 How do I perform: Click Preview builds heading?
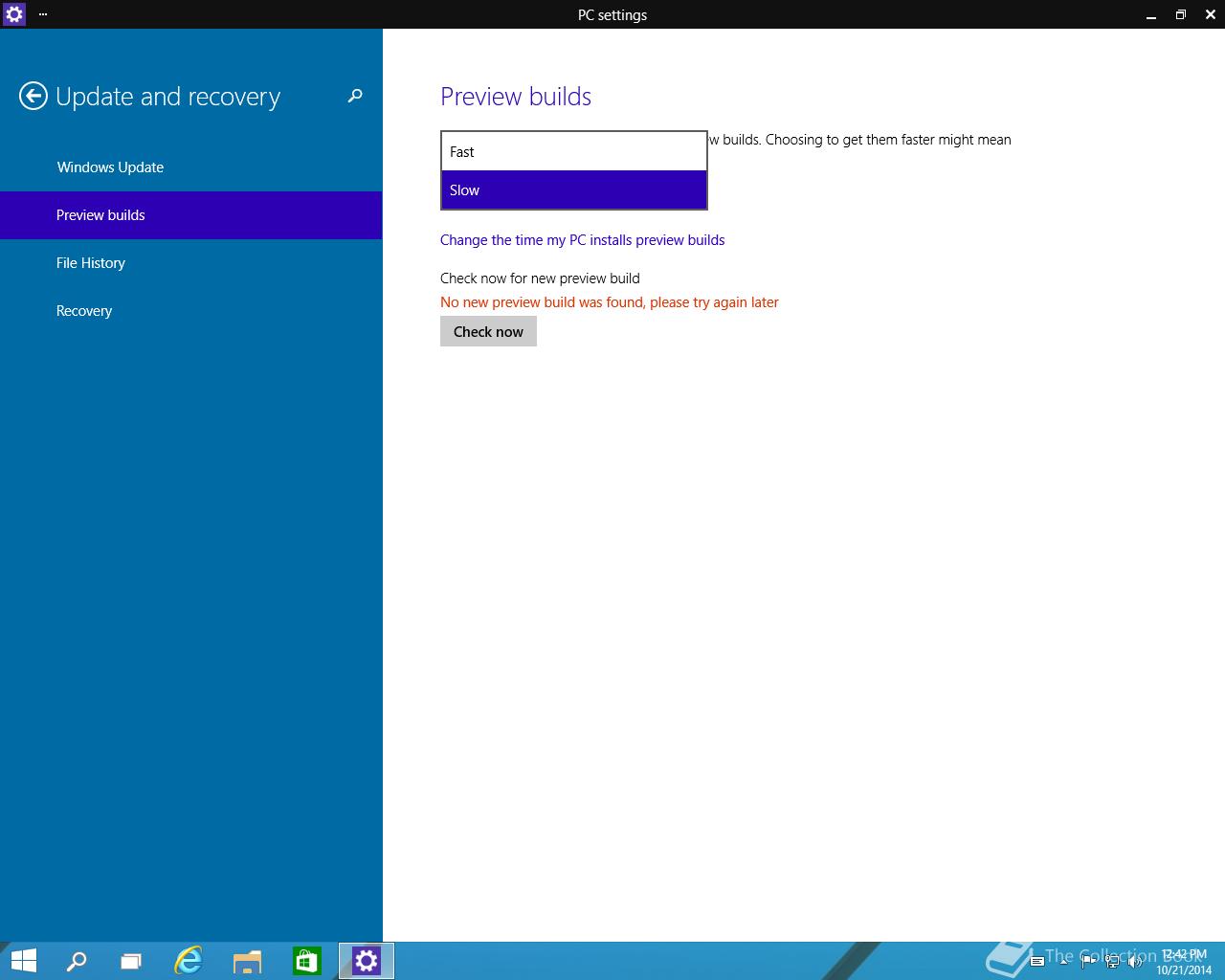(x=516, y=97)
